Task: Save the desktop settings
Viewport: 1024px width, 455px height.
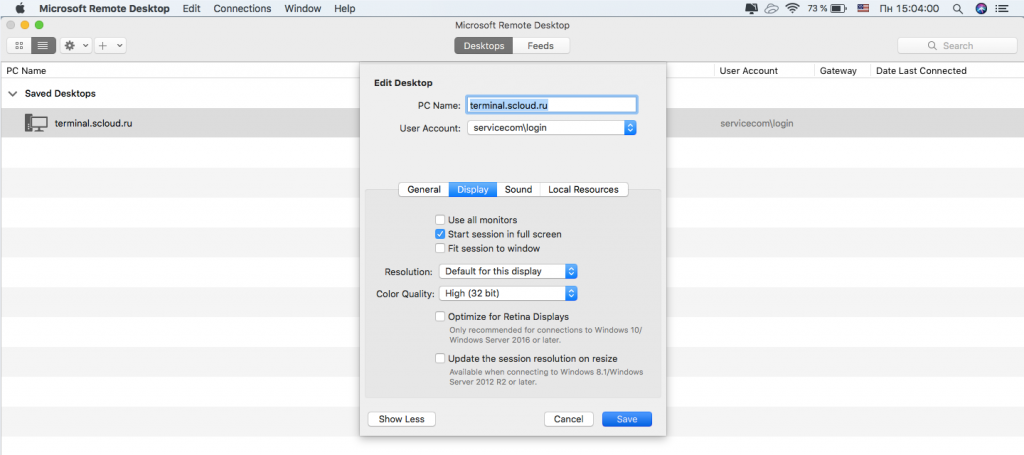Action: (627, 419)
